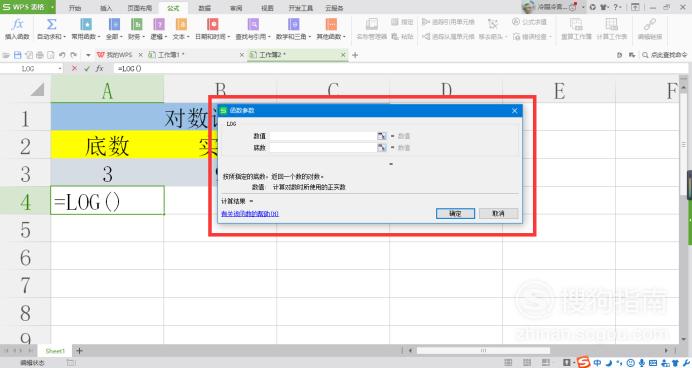Confirm formula with green checkmark icon
Screen dimensions: 692x368
pos(86,68)
